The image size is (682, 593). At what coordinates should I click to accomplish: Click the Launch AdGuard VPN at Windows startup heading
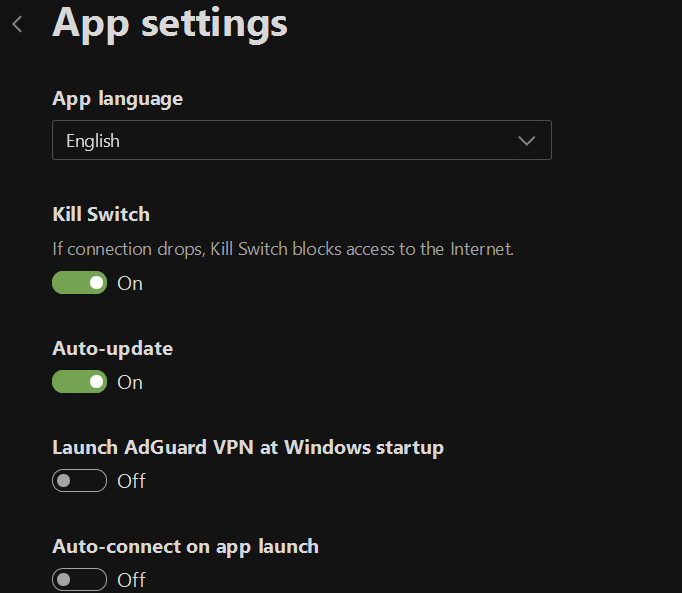point(248,448)
